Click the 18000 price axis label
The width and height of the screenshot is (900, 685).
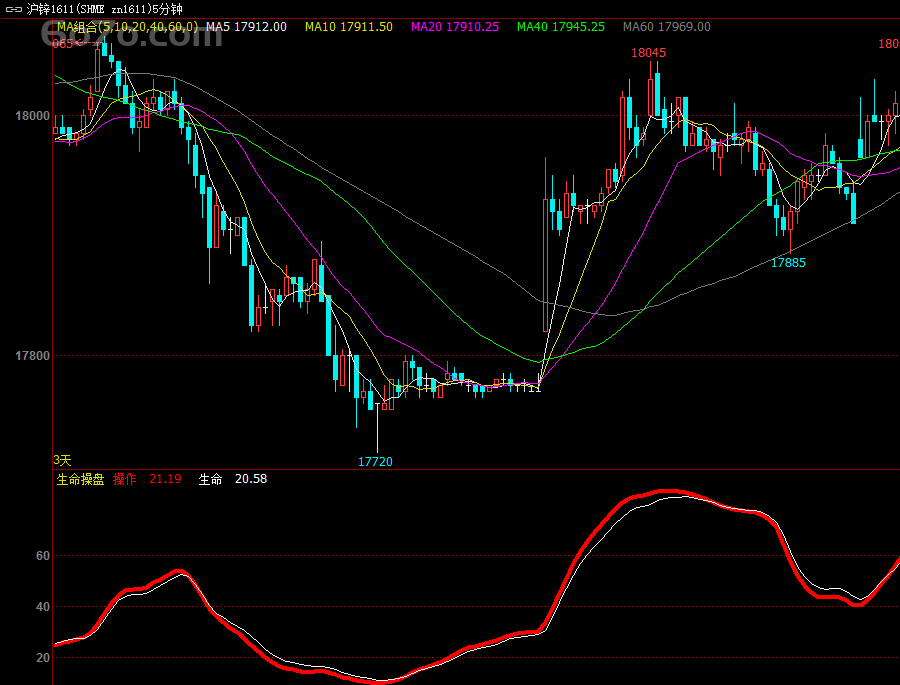pyautogui.click(x=32, y=116)
